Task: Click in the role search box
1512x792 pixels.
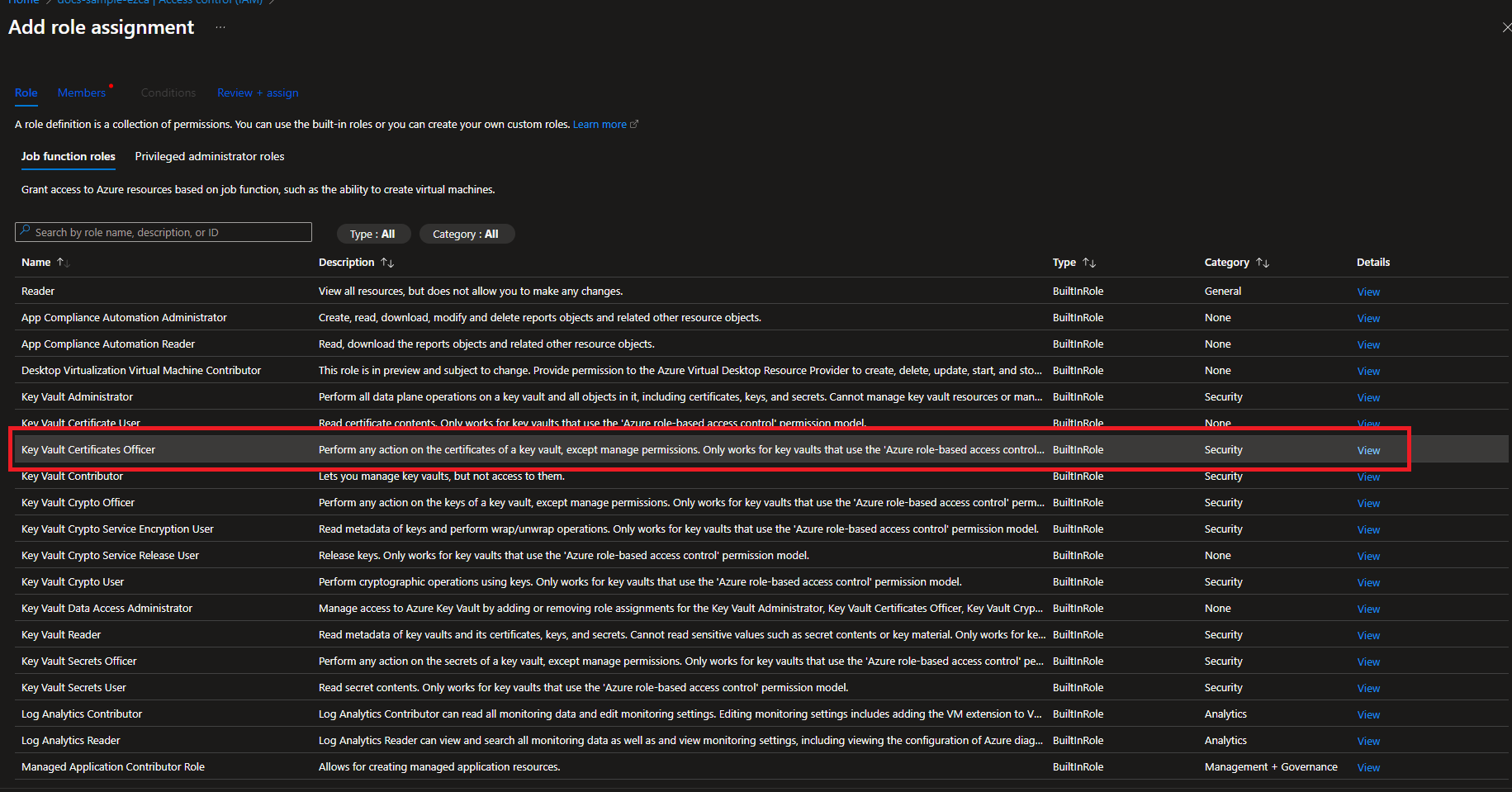Action: 165,233
